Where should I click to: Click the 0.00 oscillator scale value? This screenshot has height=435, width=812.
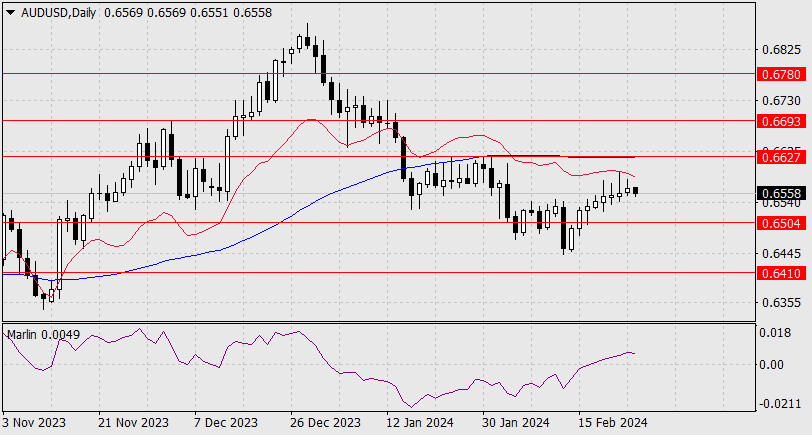tap(772, 365)
